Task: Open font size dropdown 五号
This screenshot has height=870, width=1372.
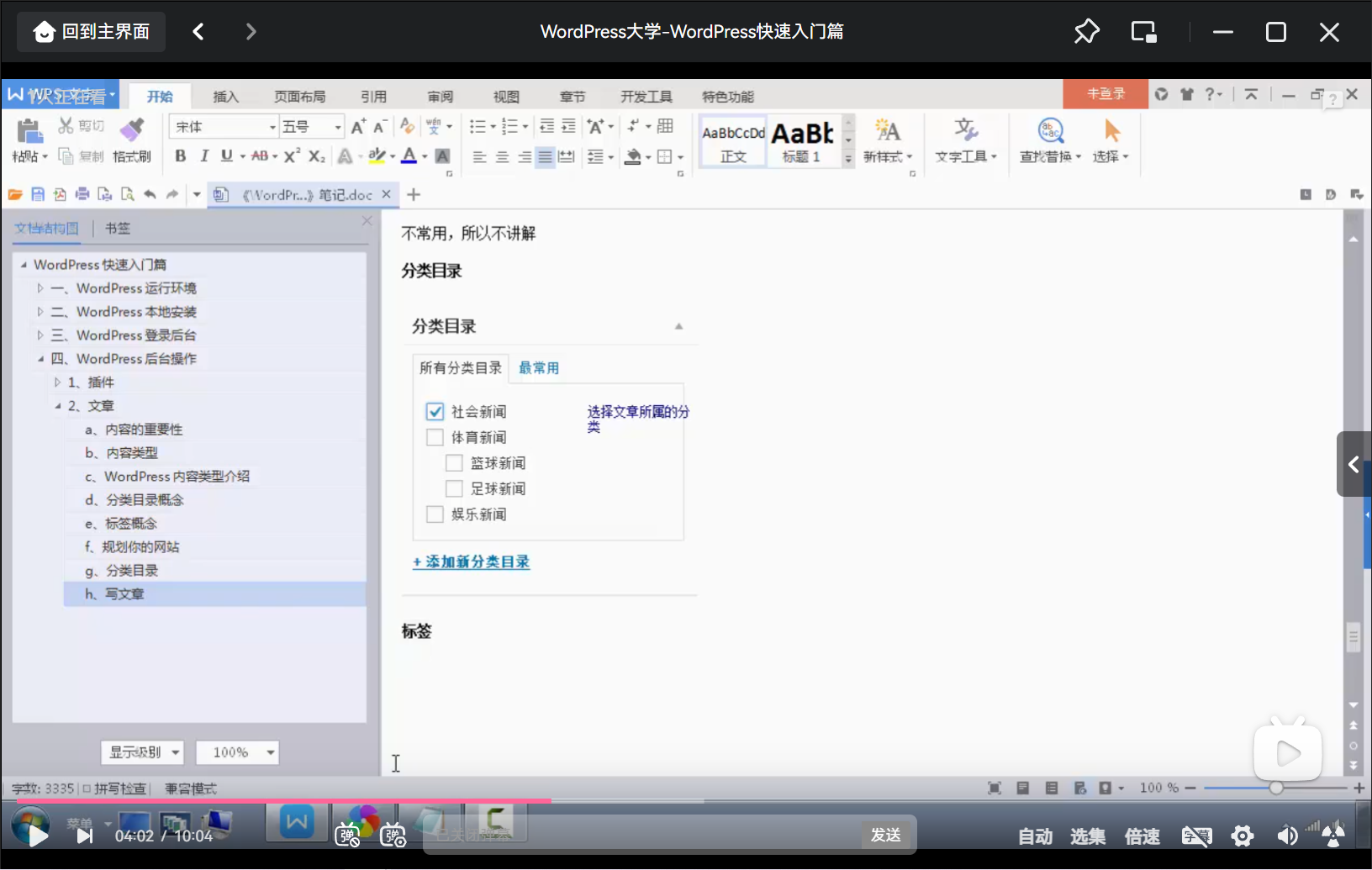Action: (x=338, y=127)
